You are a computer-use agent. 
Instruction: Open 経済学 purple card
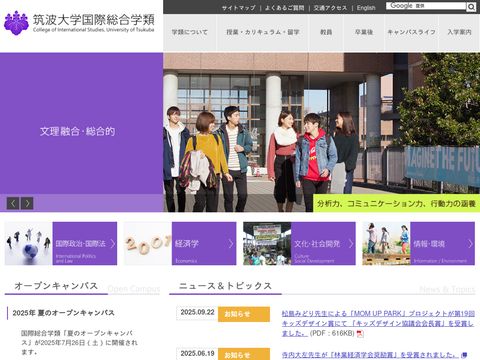204,244
